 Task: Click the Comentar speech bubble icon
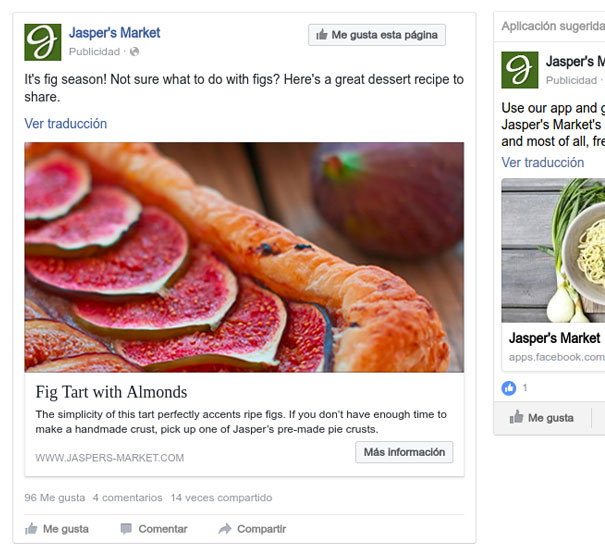[126, 529]
